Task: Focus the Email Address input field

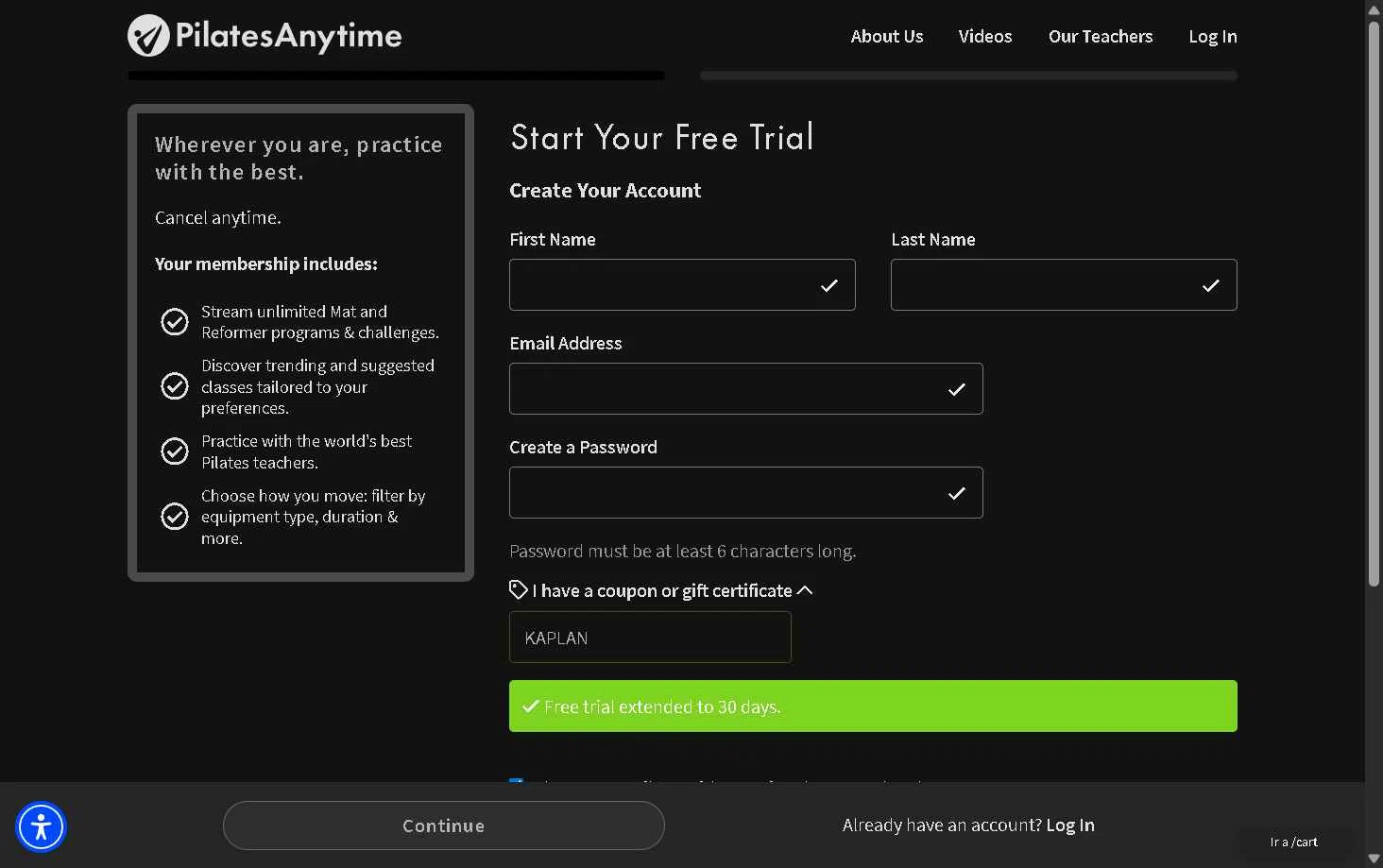Action: [x=746, y=388]
